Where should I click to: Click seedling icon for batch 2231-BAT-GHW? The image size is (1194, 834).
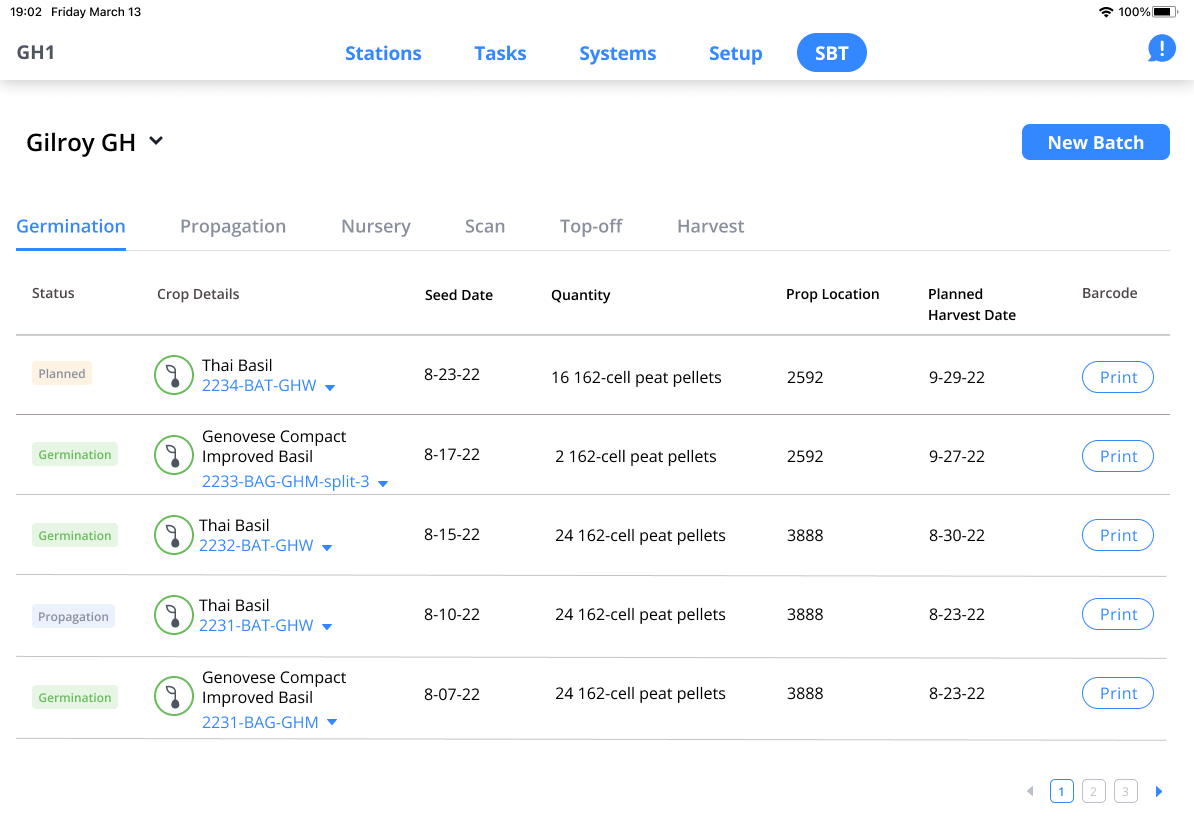pos(173,614)
